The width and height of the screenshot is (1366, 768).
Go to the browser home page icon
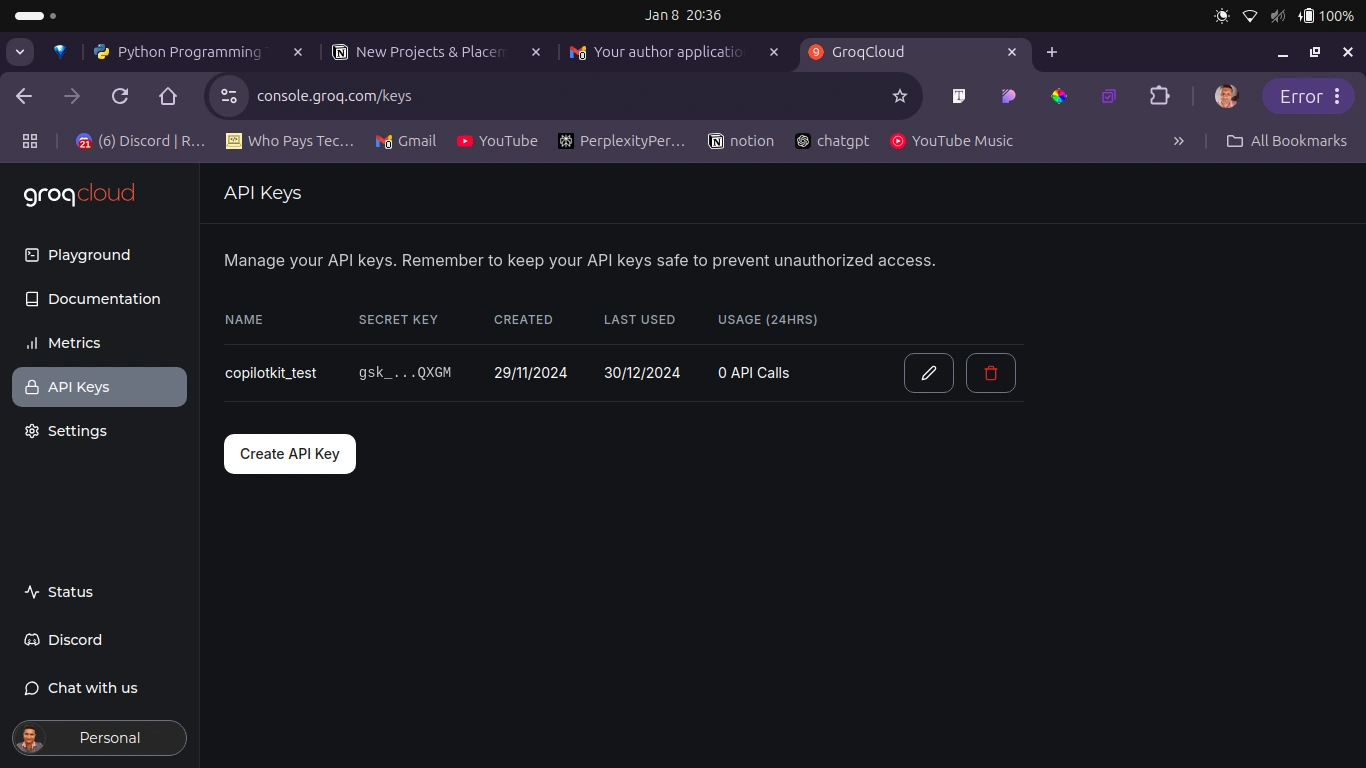click(168, 96)
